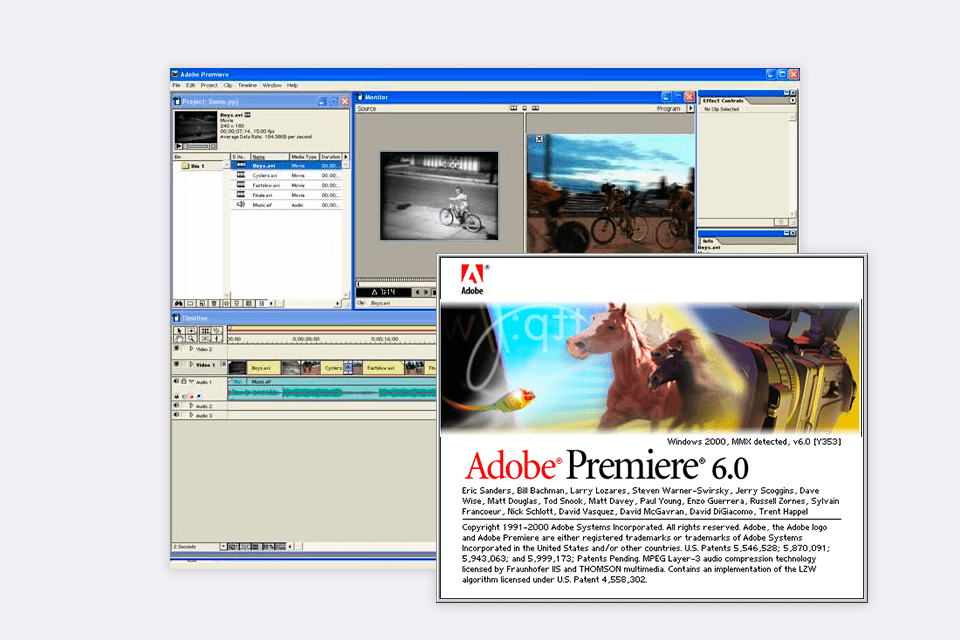960x640 pixels.
Task: Select the Selection tool in Timeline toolbar
Action: (x=179, y=330)
